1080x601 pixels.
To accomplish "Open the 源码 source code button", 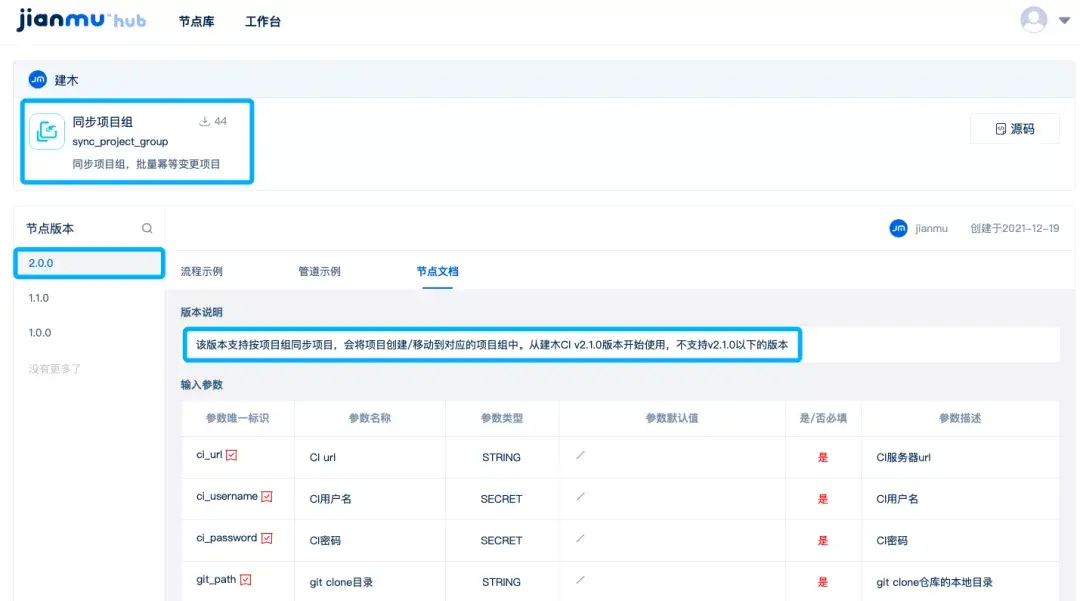I will pos(1015,129).
